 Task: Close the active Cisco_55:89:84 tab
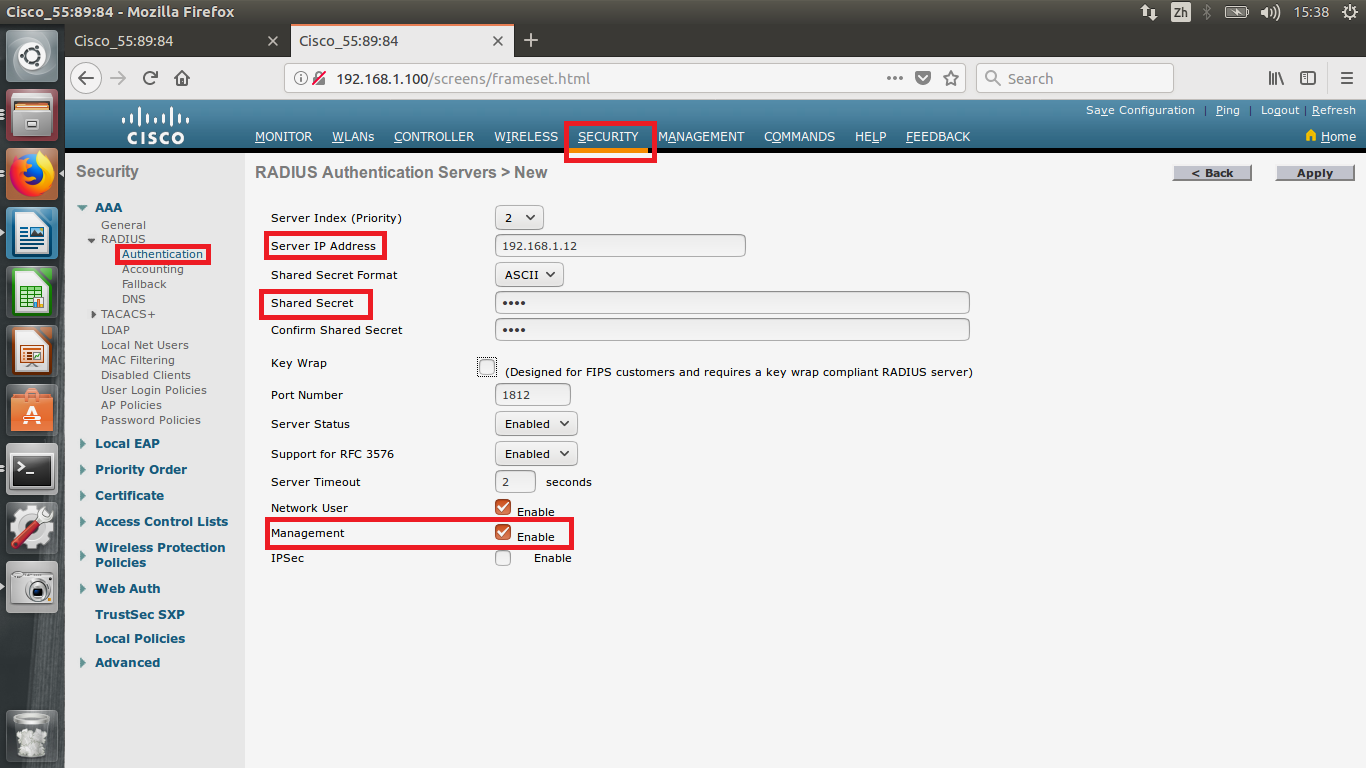[497, 41]
